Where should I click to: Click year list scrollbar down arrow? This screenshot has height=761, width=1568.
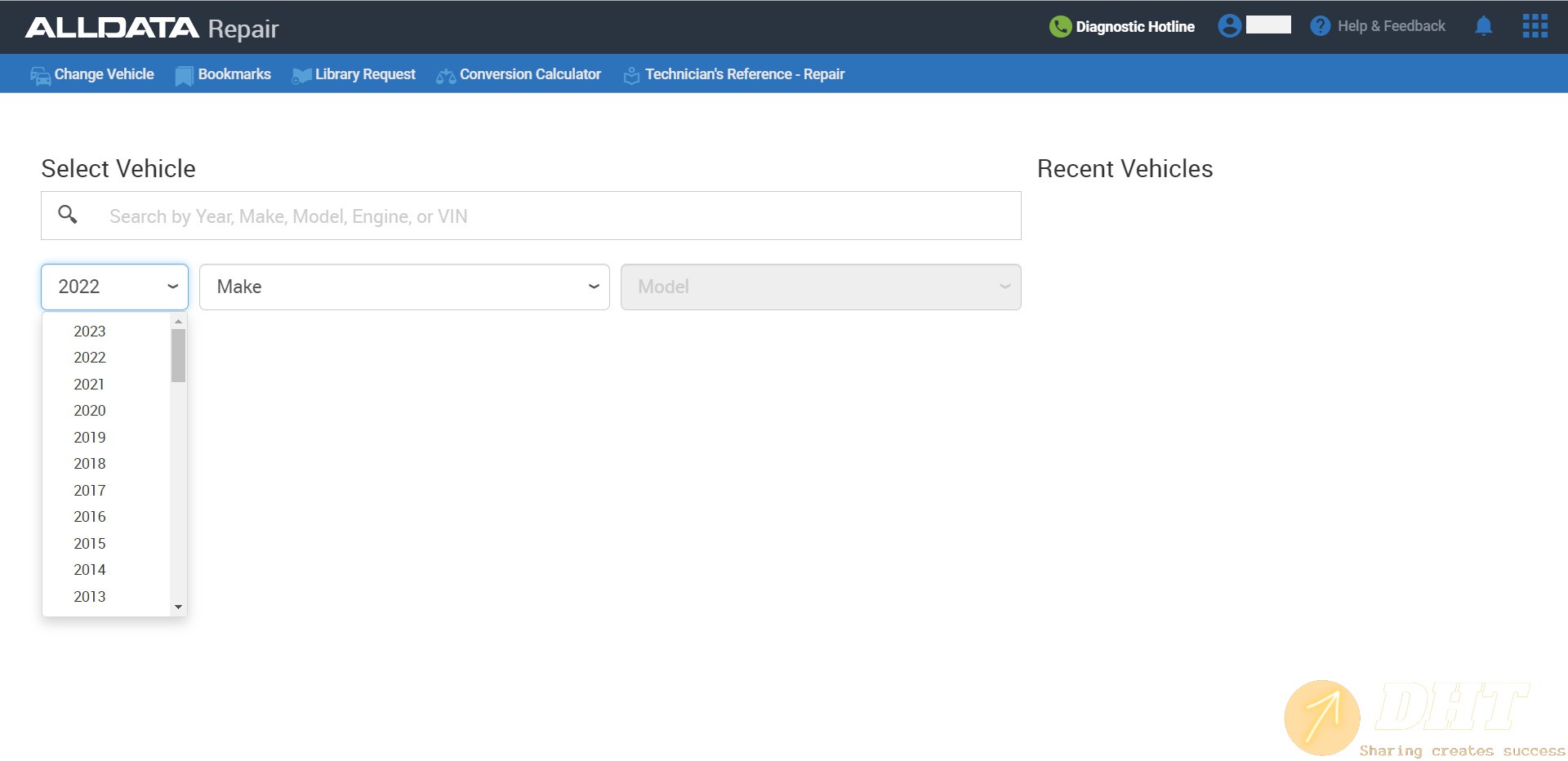(x=178, y=607)
